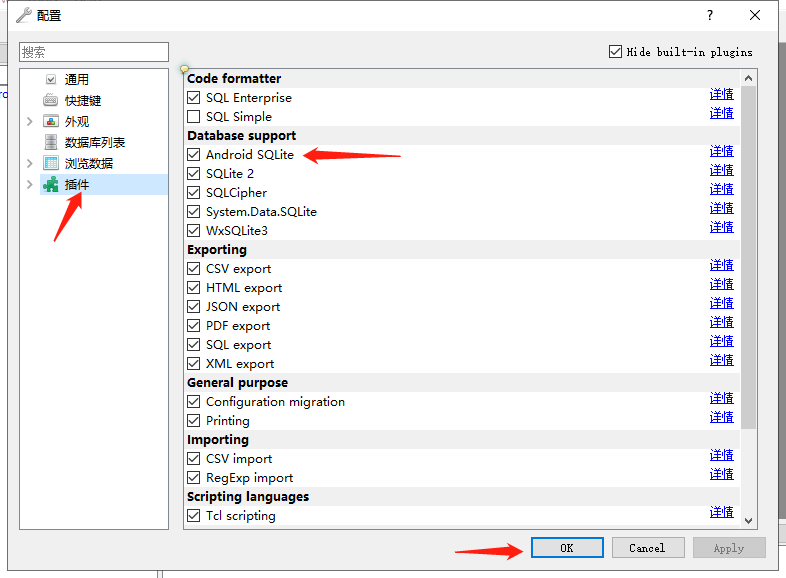This screenshot has height=578, width=786.
Task: Click the keyboard icon for 快捷键
Action: (51, 100)
